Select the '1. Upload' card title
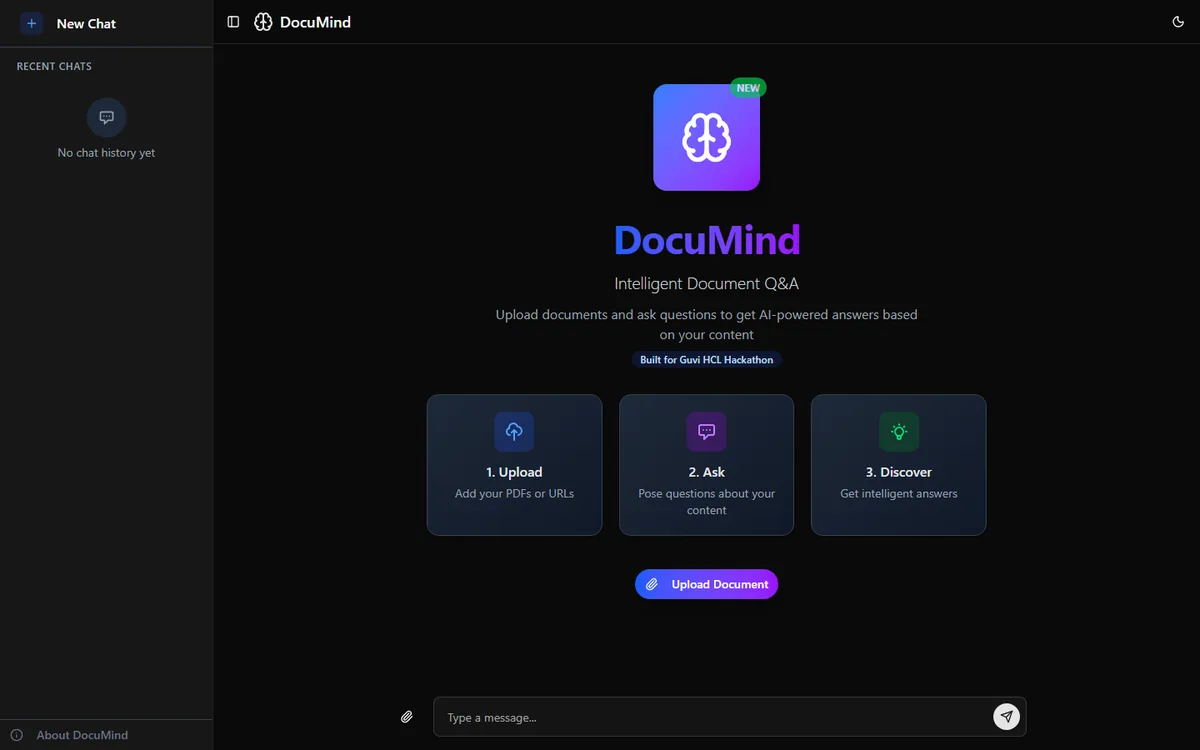The image size is (1200, 750). pos(514,472)
